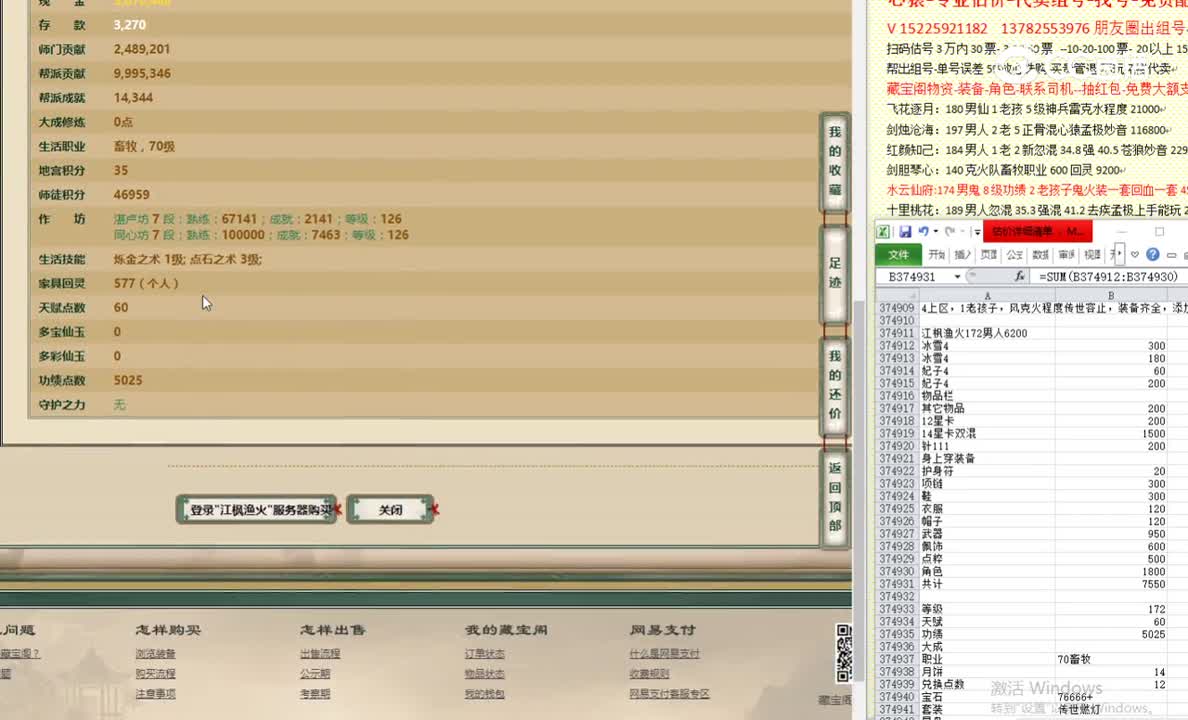The width and height of the screenshot is (1188, 720).
Task: Click the heart icon in the Excel ribbon area
Action: [1135, 254]
